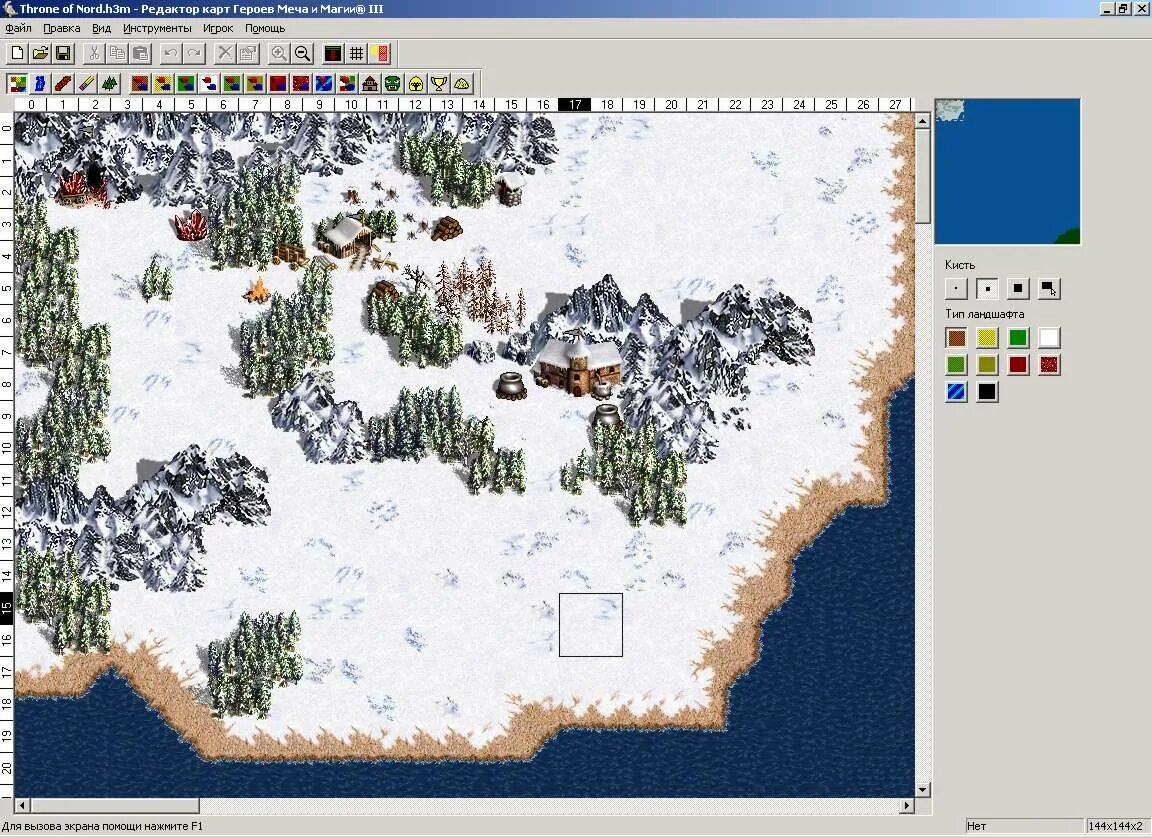1152x838 pixels.
Task: Choose the yellow sand terrain swatch
Action: tap(987, 338)
